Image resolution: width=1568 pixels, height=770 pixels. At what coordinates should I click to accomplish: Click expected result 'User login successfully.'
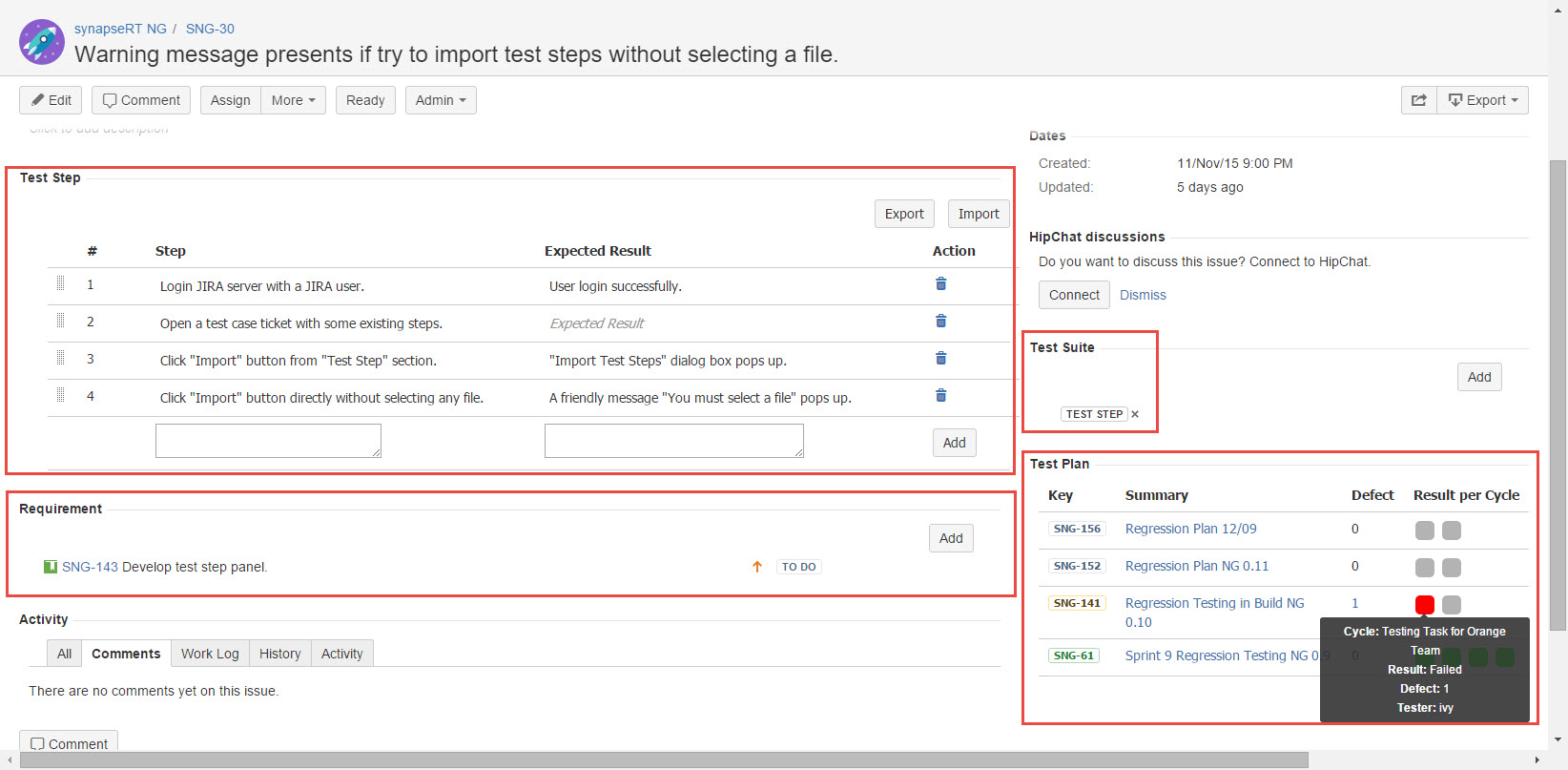point(615,286)
